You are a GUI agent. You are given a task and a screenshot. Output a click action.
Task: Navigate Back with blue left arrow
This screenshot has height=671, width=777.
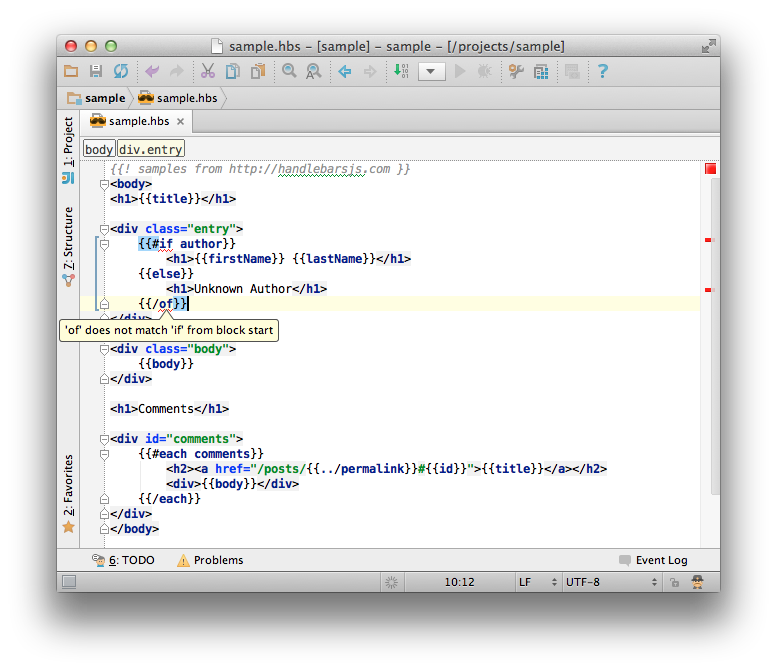tap(344, 71)
